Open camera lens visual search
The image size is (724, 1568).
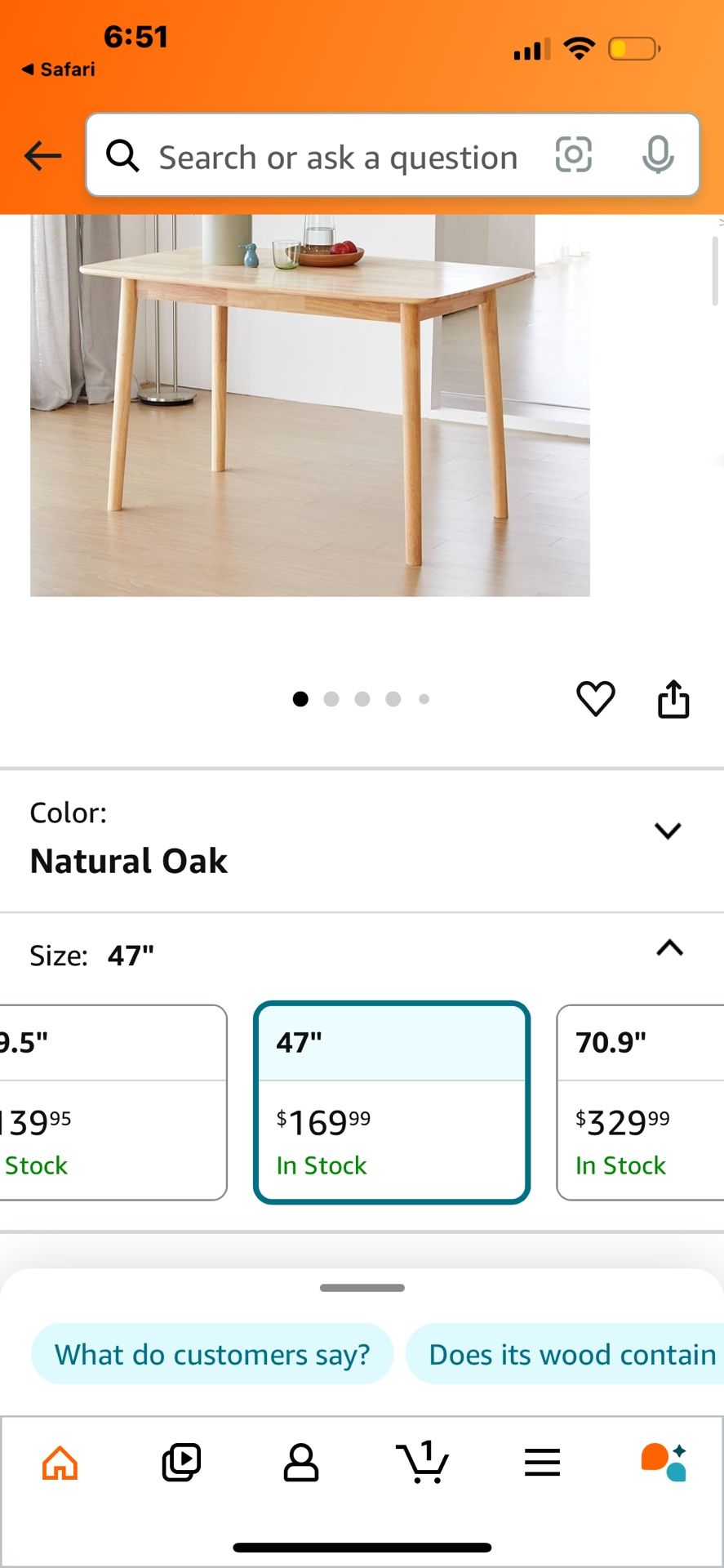(x=573, y=154)
